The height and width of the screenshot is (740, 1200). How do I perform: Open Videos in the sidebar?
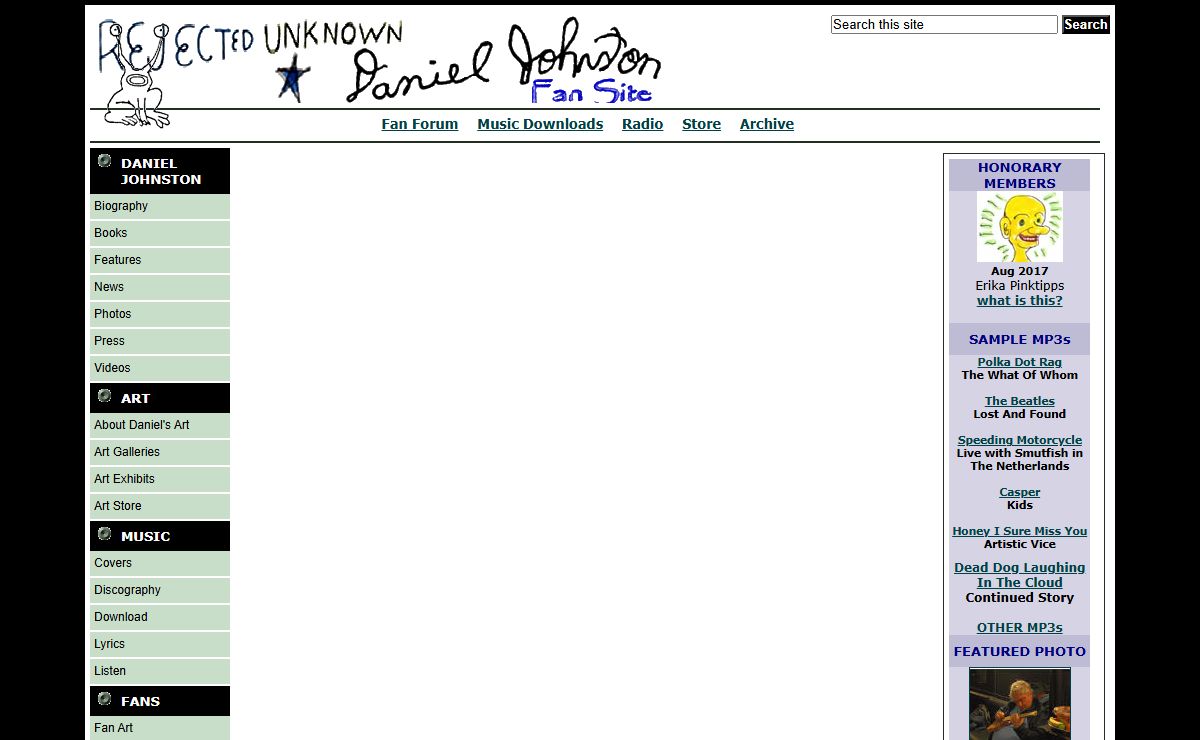[160, 368]
